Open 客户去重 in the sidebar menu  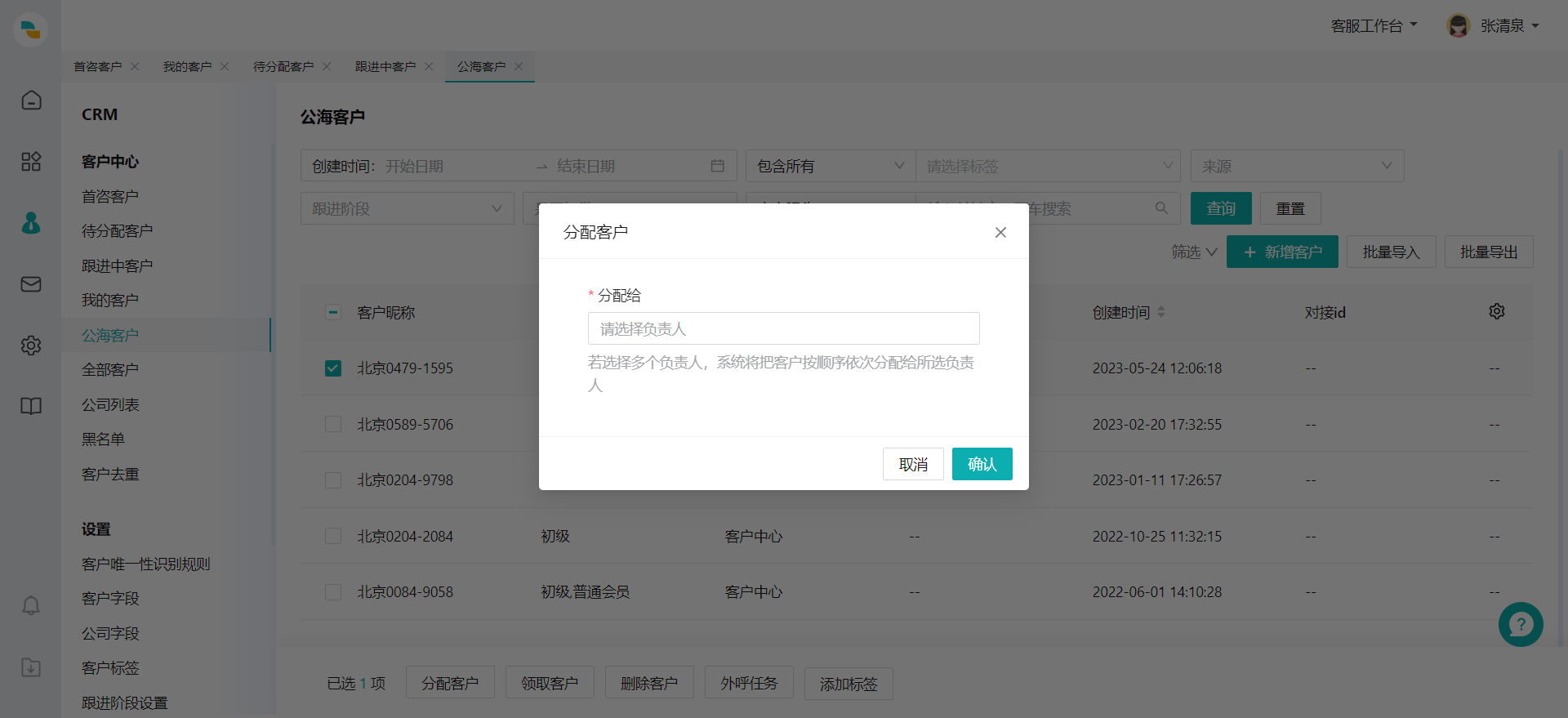point(110,474)
